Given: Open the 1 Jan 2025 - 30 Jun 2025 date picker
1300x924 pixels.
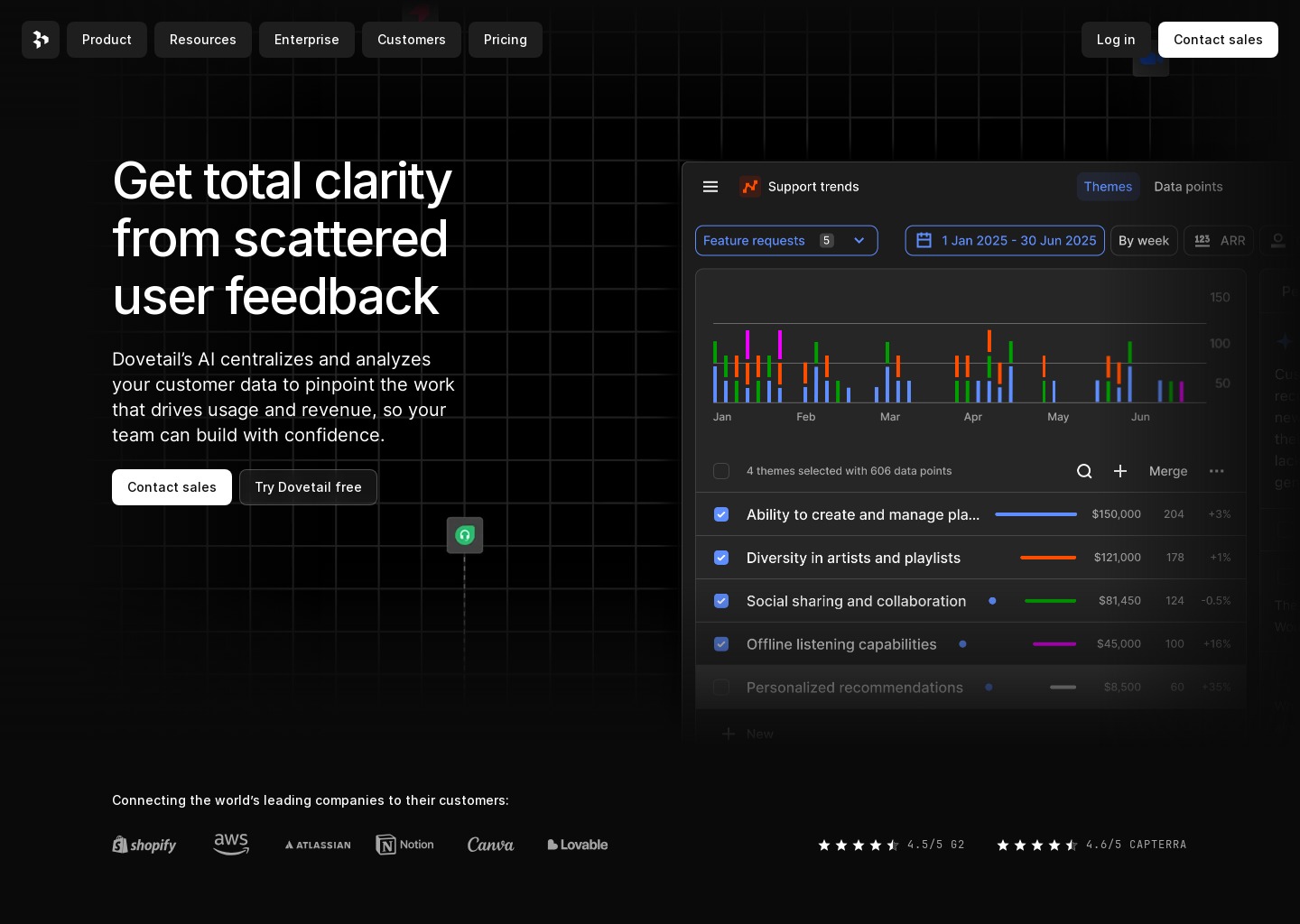Looking at the screenshot, I should (1005, 240).
